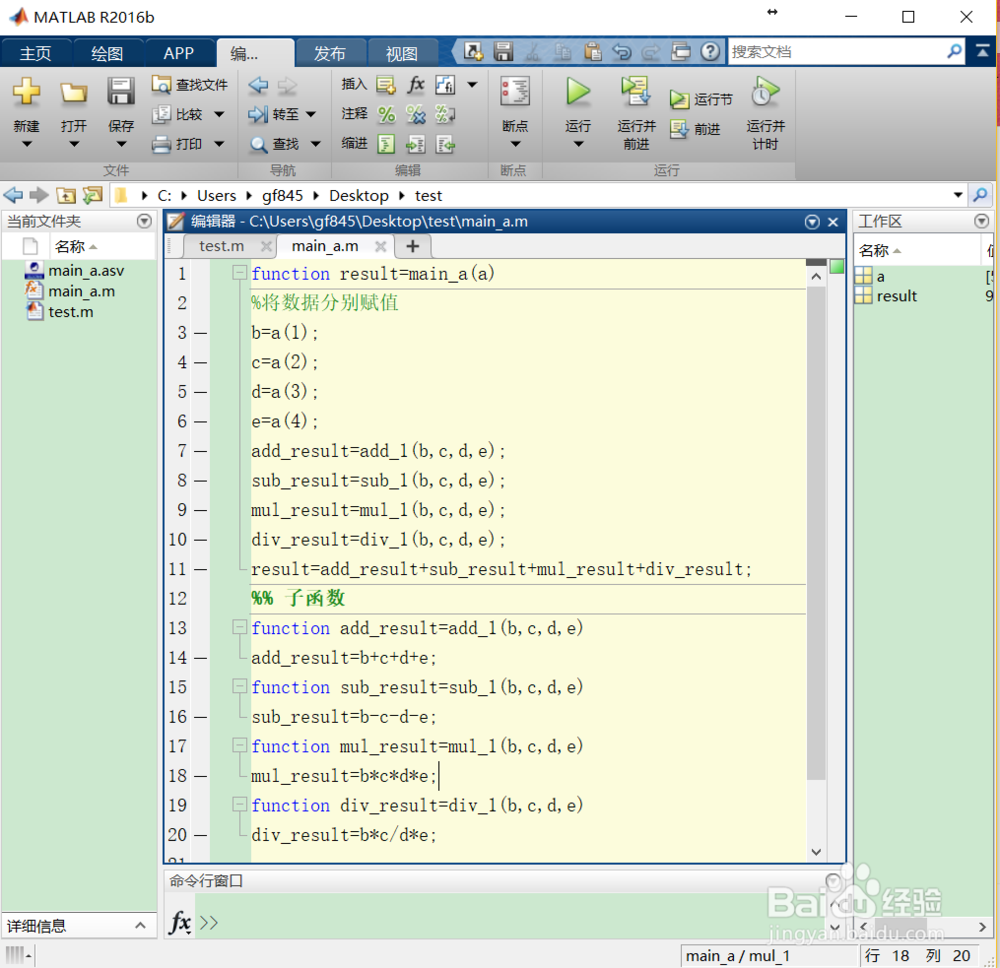This screenshot has width=1000, height=968.
Task: Expand the Details (详细信息) panel
Action: [x=140, y=926]
